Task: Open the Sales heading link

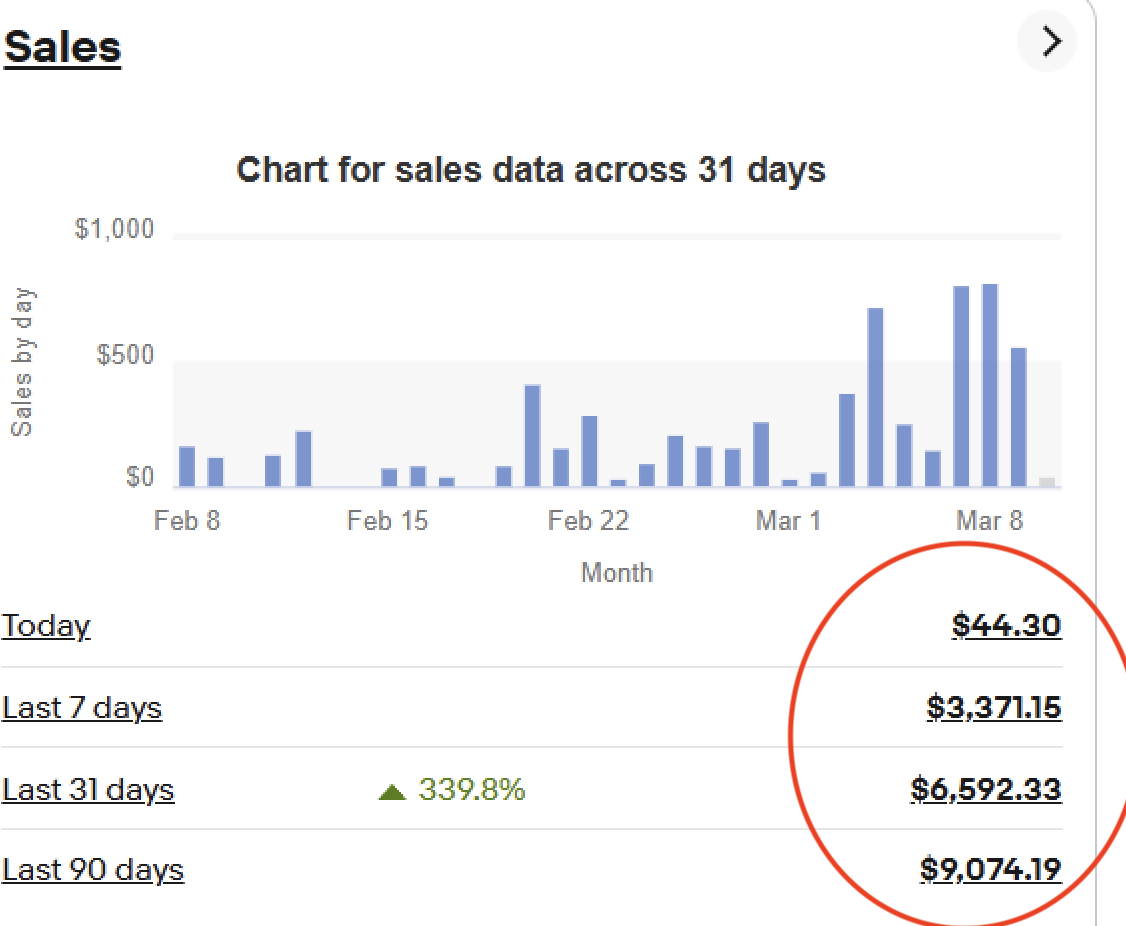Action: coord(62,47)
